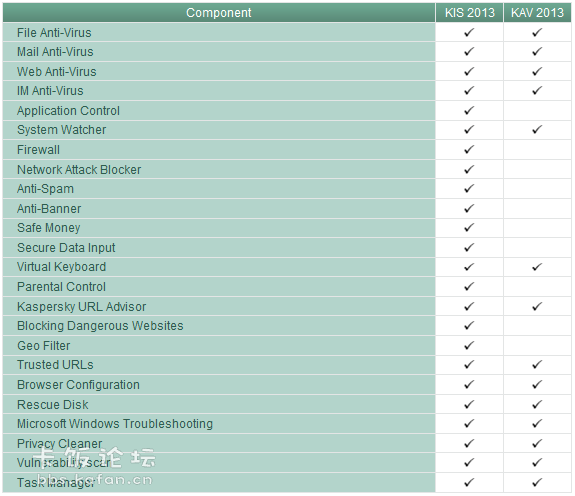Select the Privacy Cleaner row label
Screen dimensions: 575x496
[x=59, y=444]
